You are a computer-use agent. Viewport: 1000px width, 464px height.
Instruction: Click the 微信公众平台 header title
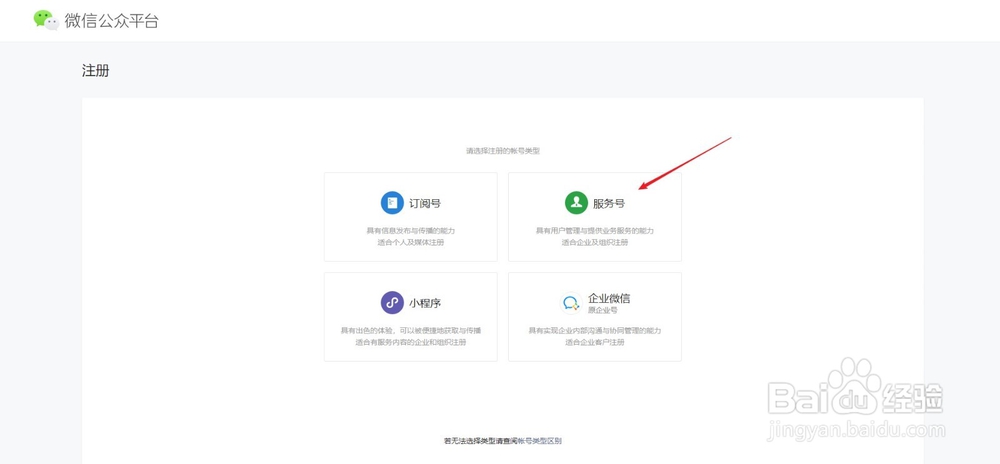[x=112, y=20]
